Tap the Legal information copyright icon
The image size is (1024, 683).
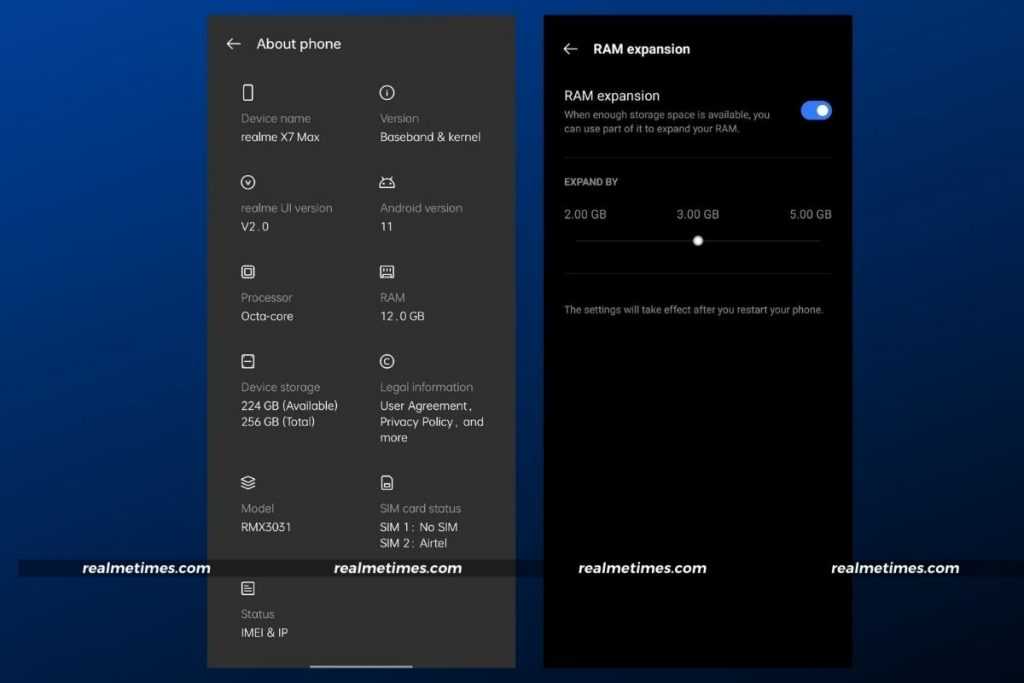pyautogui.click(x=387, y=361)
